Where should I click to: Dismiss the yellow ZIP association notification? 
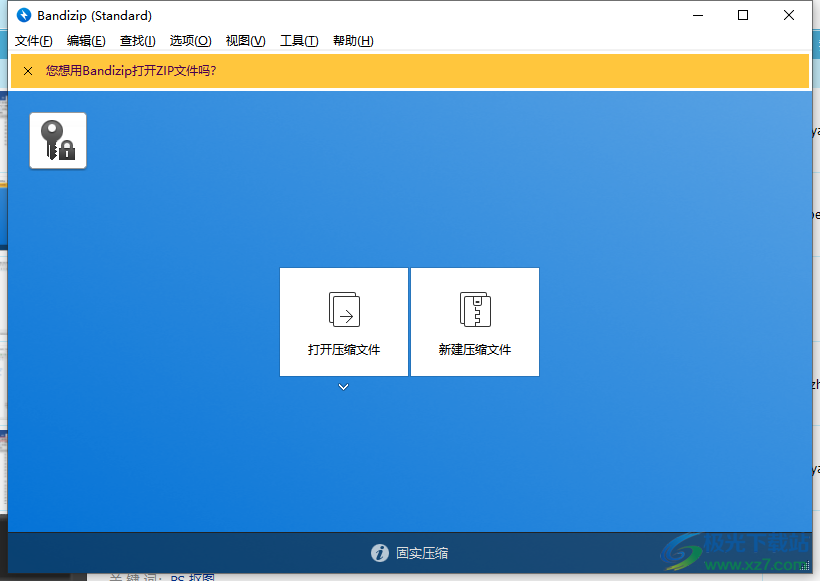click(28, 71)
